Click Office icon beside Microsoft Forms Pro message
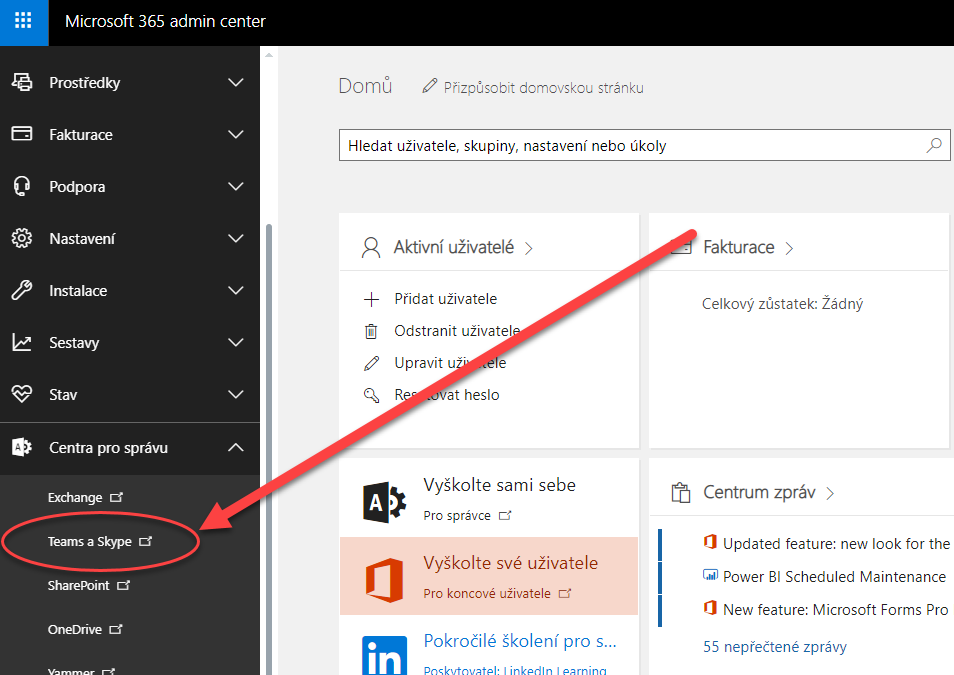The height and width of the screenshot is (675, 954). point(710,607)
